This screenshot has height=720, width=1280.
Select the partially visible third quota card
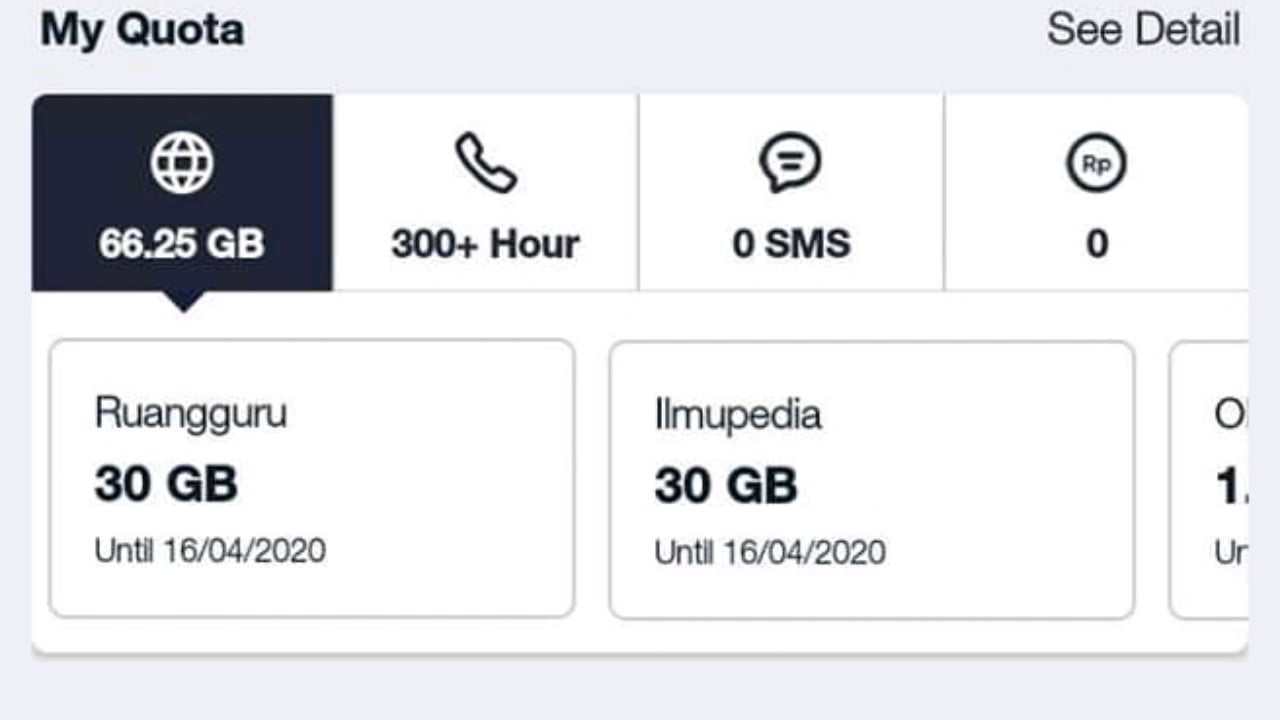point(1210,478)
